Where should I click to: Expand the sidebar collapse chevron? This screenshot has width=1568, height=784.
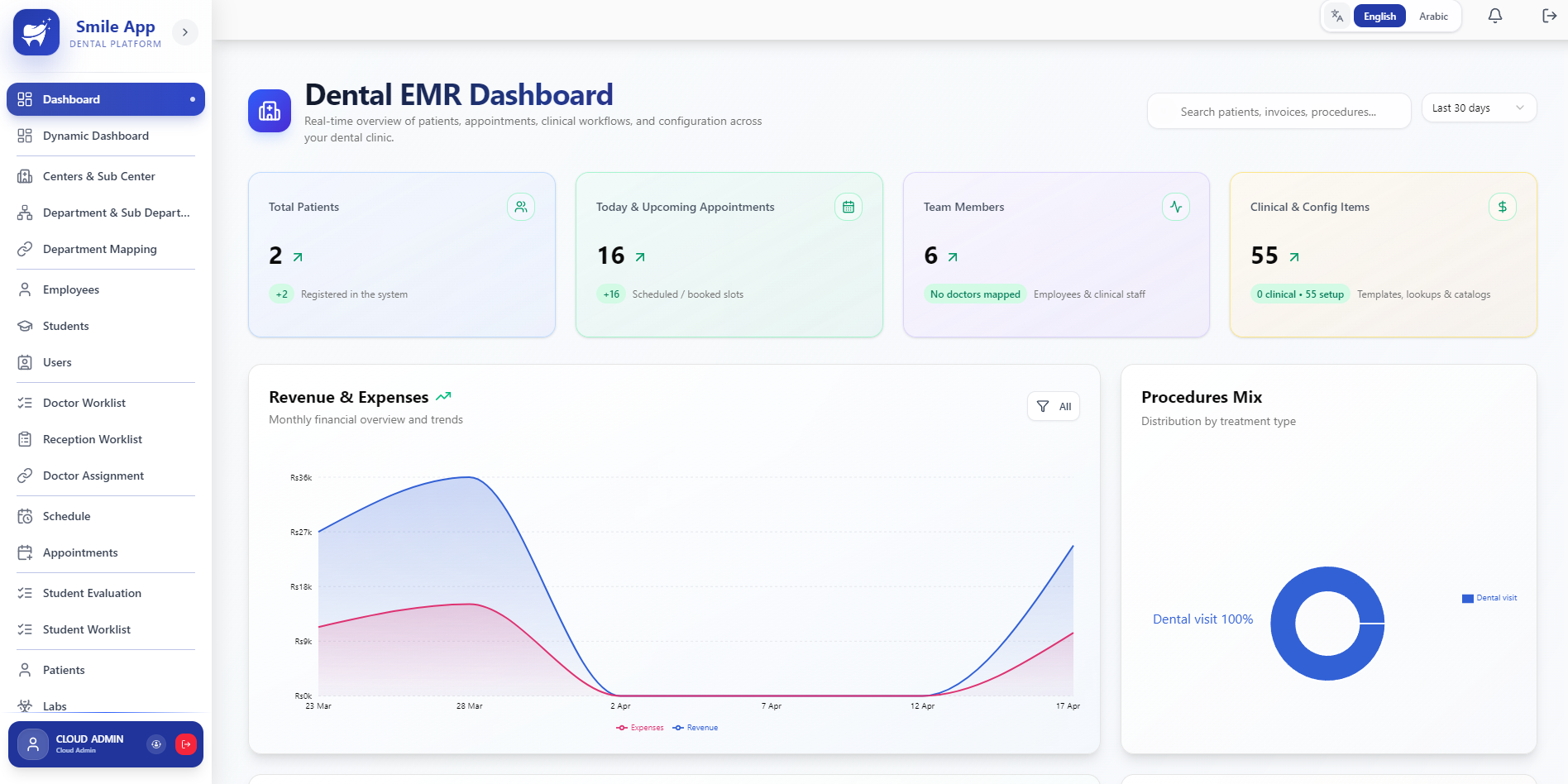(x=185, y=32)
